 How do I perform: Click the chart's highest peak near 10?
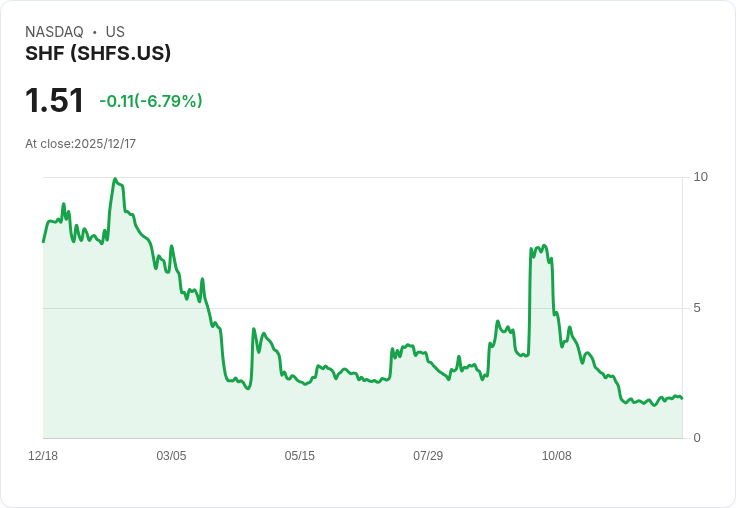coord(115,179)
